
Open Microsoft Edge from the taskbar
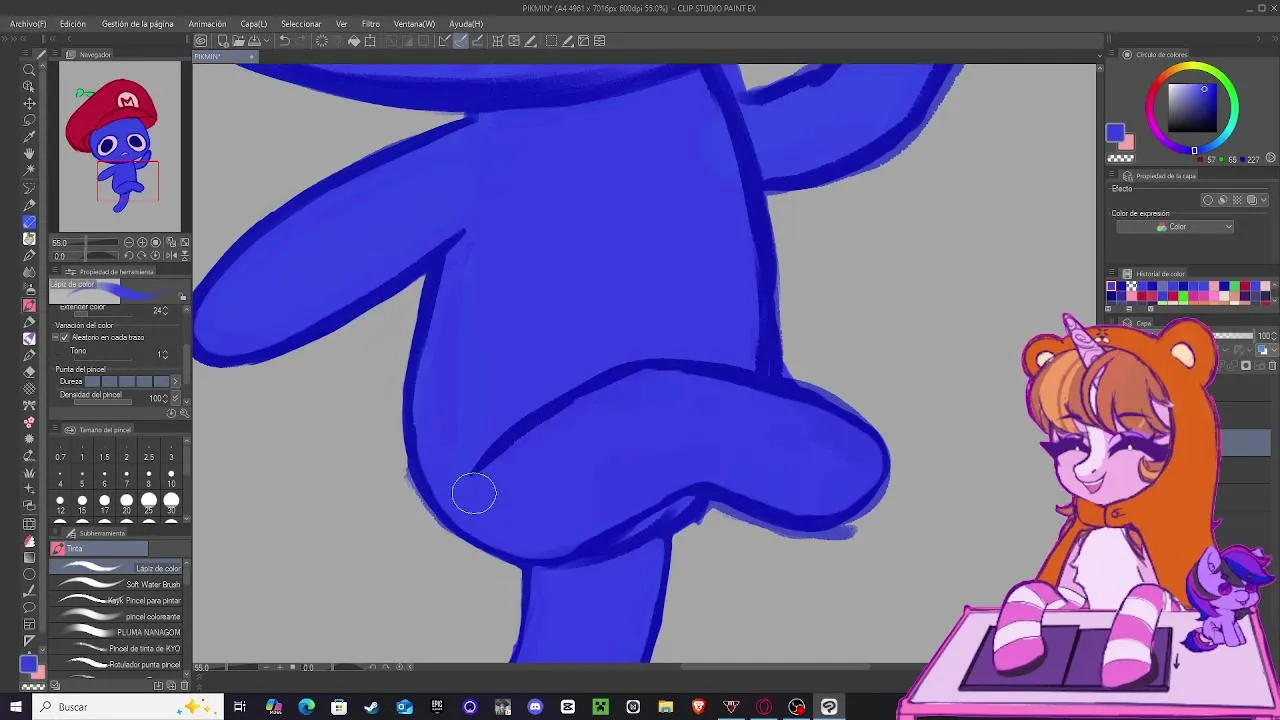306,707
